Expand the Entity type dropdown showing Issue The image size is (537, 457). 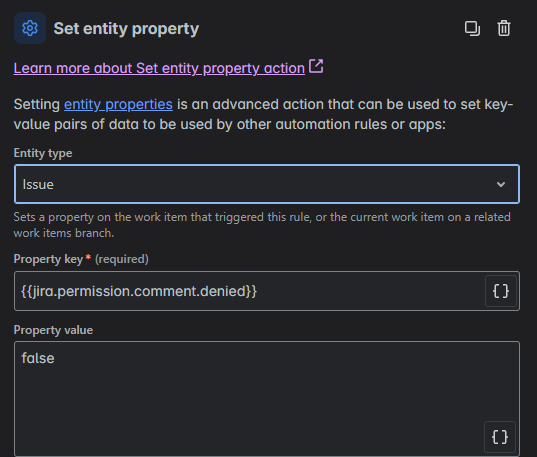[267, 184]
